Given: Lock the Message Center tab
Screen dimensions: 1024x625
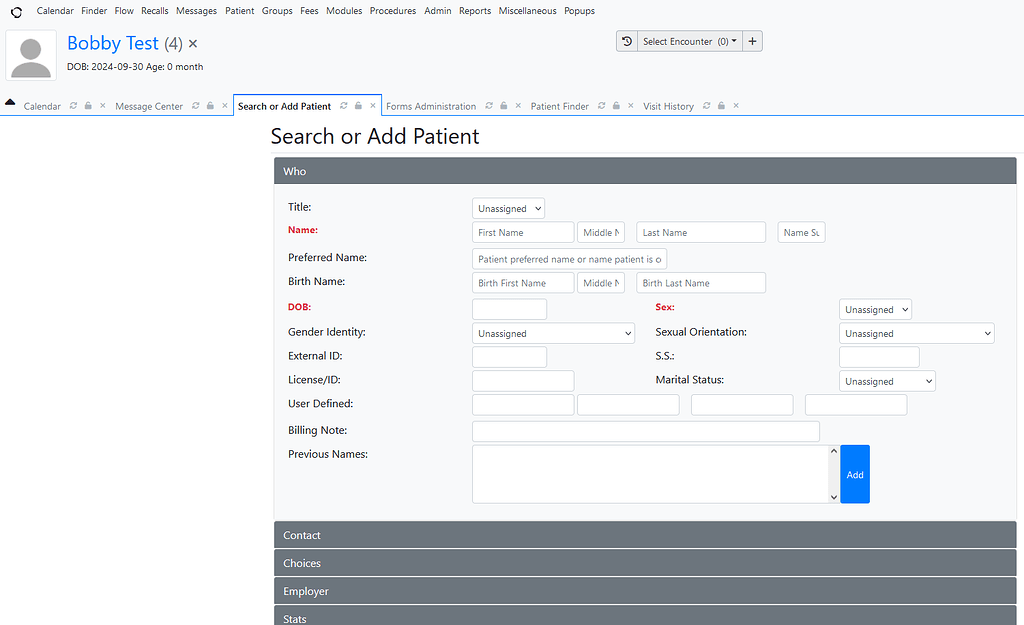Looking at the screenshot, I should pyautogui.click(x=208, y=105).
